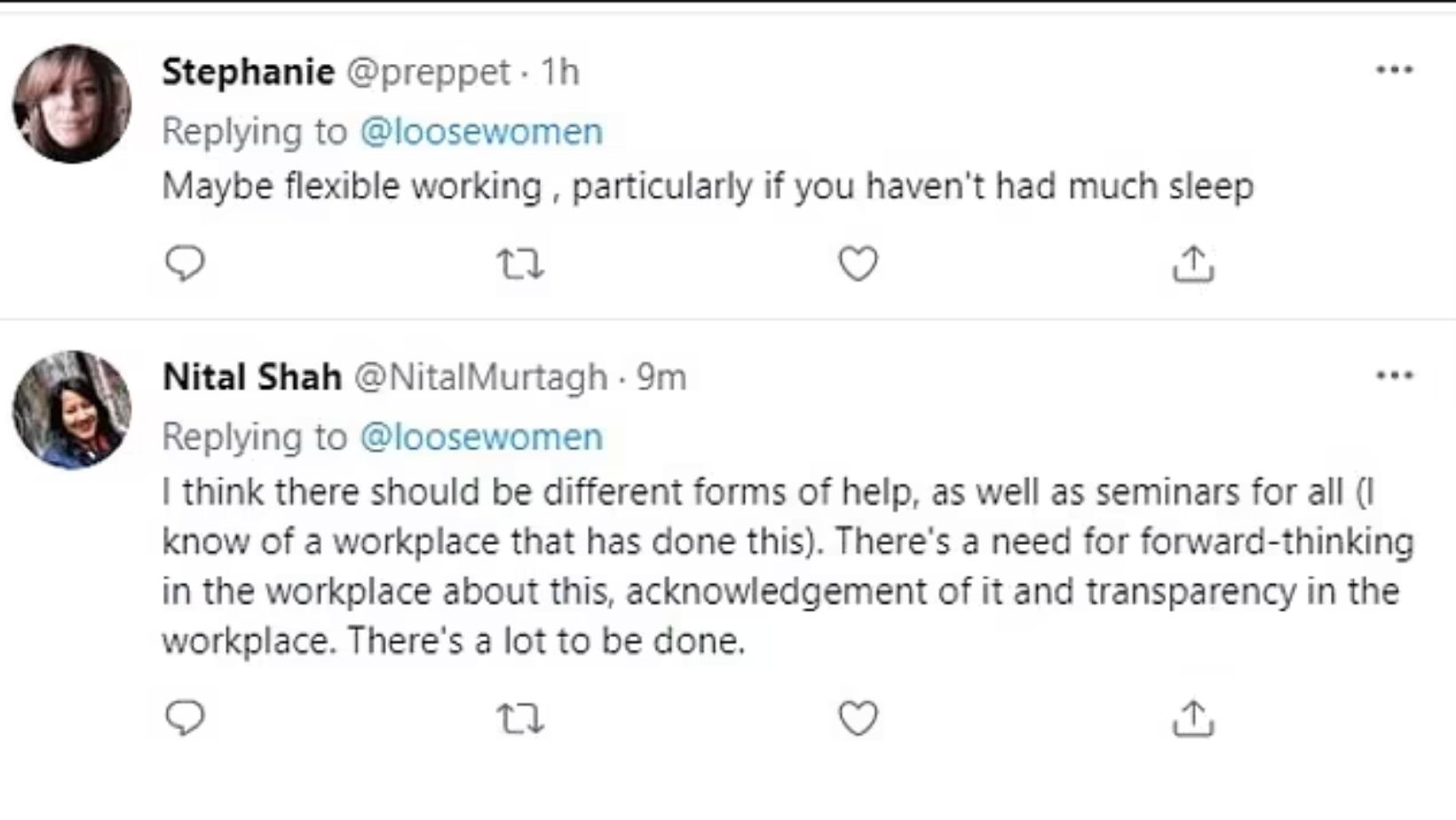Share Nital Shah's tweet
Screen dimensions: 1456x820
[x=1192, y=718]
